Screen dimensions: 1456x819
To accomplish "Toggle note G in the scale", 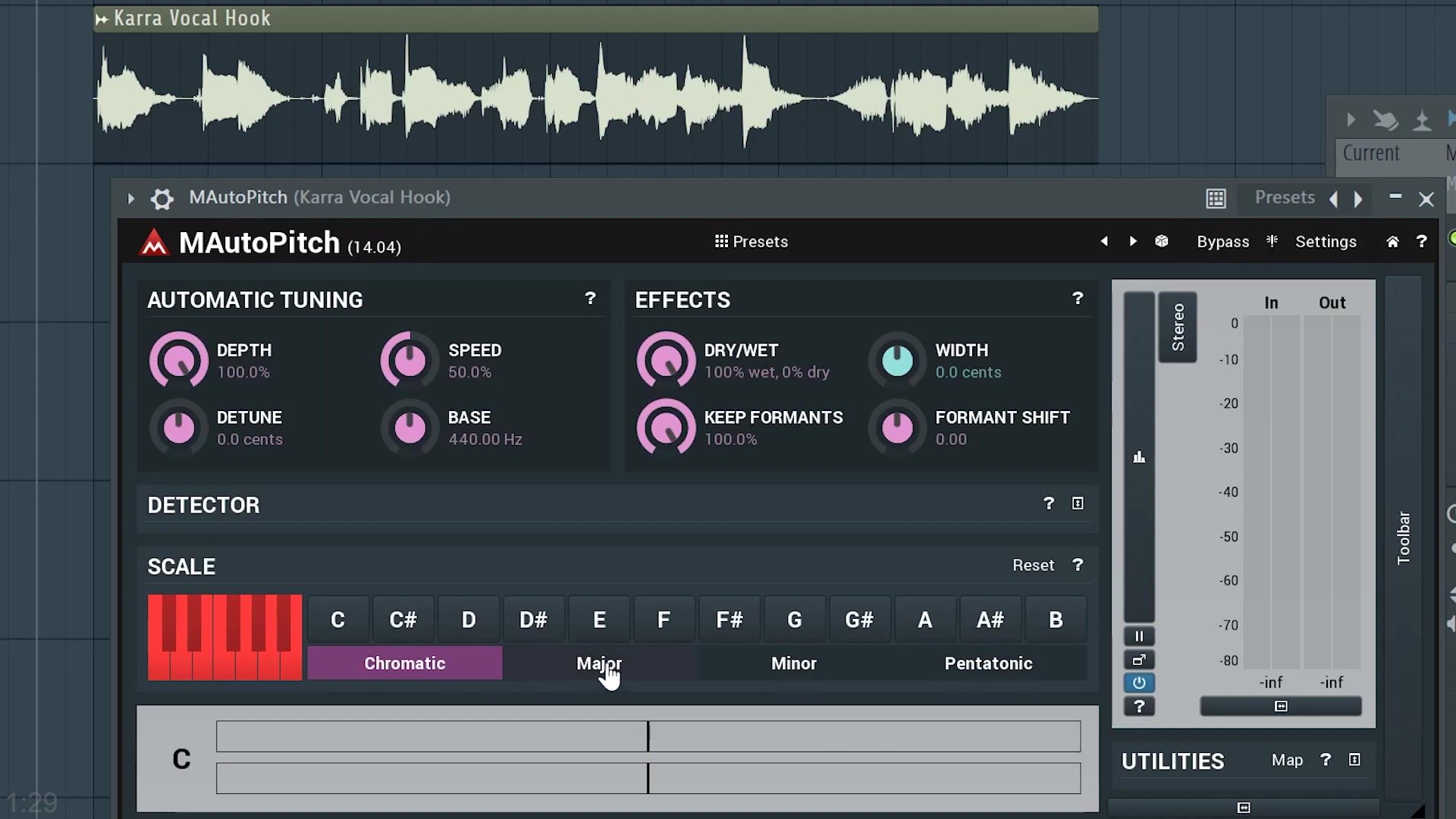I will [795, 620].
